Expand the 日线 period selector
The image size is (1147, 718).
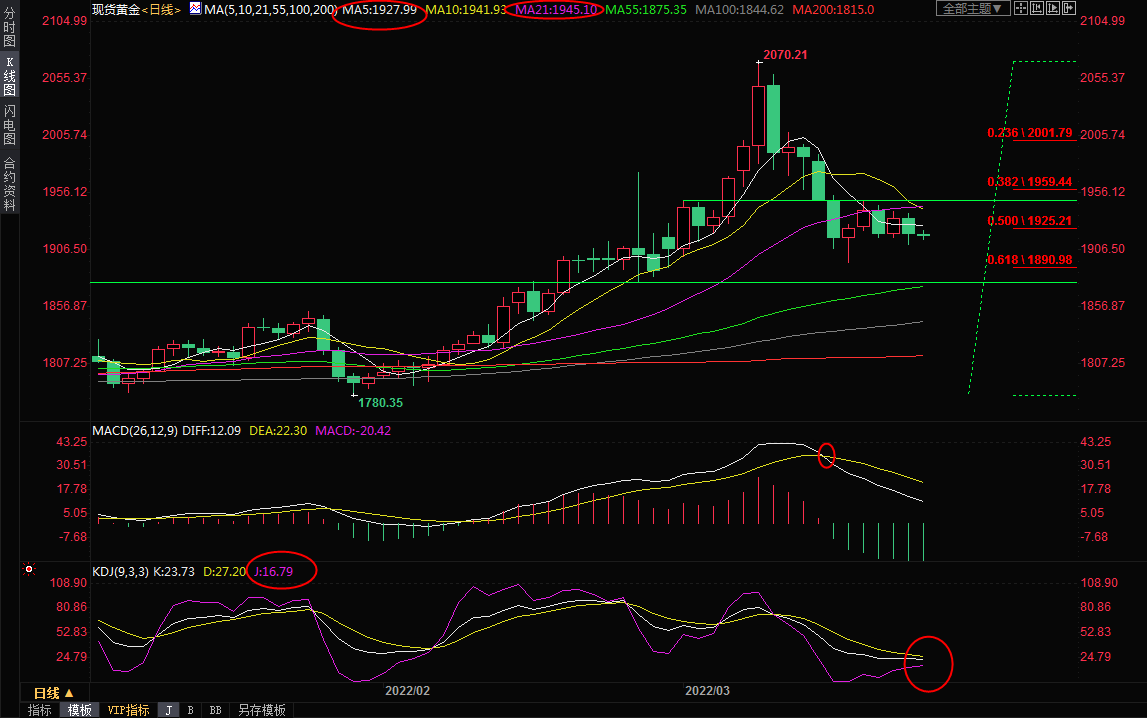[53, 693]
